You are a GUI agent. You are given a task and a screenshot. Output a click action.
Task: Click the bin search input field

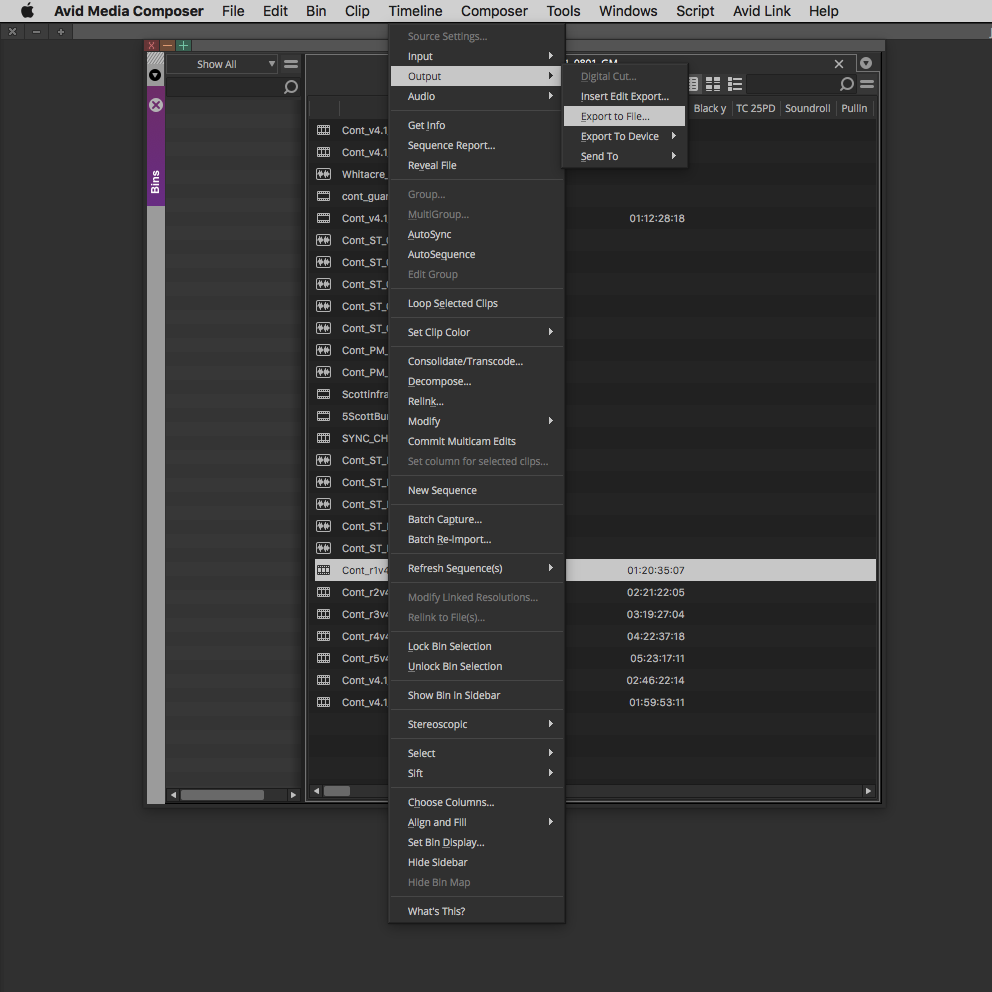793,84
